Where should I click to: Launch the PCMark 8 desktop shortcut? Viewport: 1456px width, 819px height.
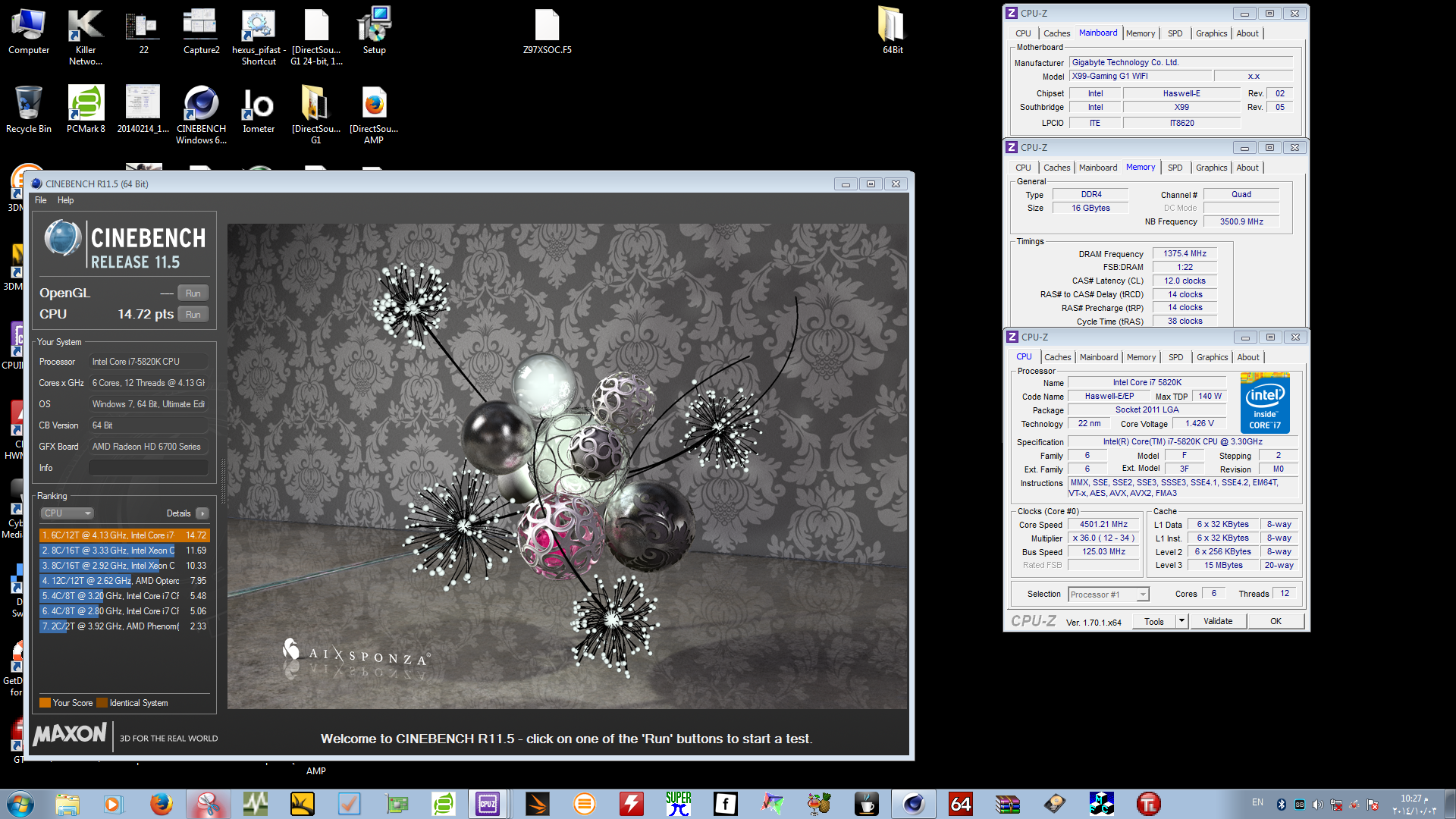(x=86, y=110)
